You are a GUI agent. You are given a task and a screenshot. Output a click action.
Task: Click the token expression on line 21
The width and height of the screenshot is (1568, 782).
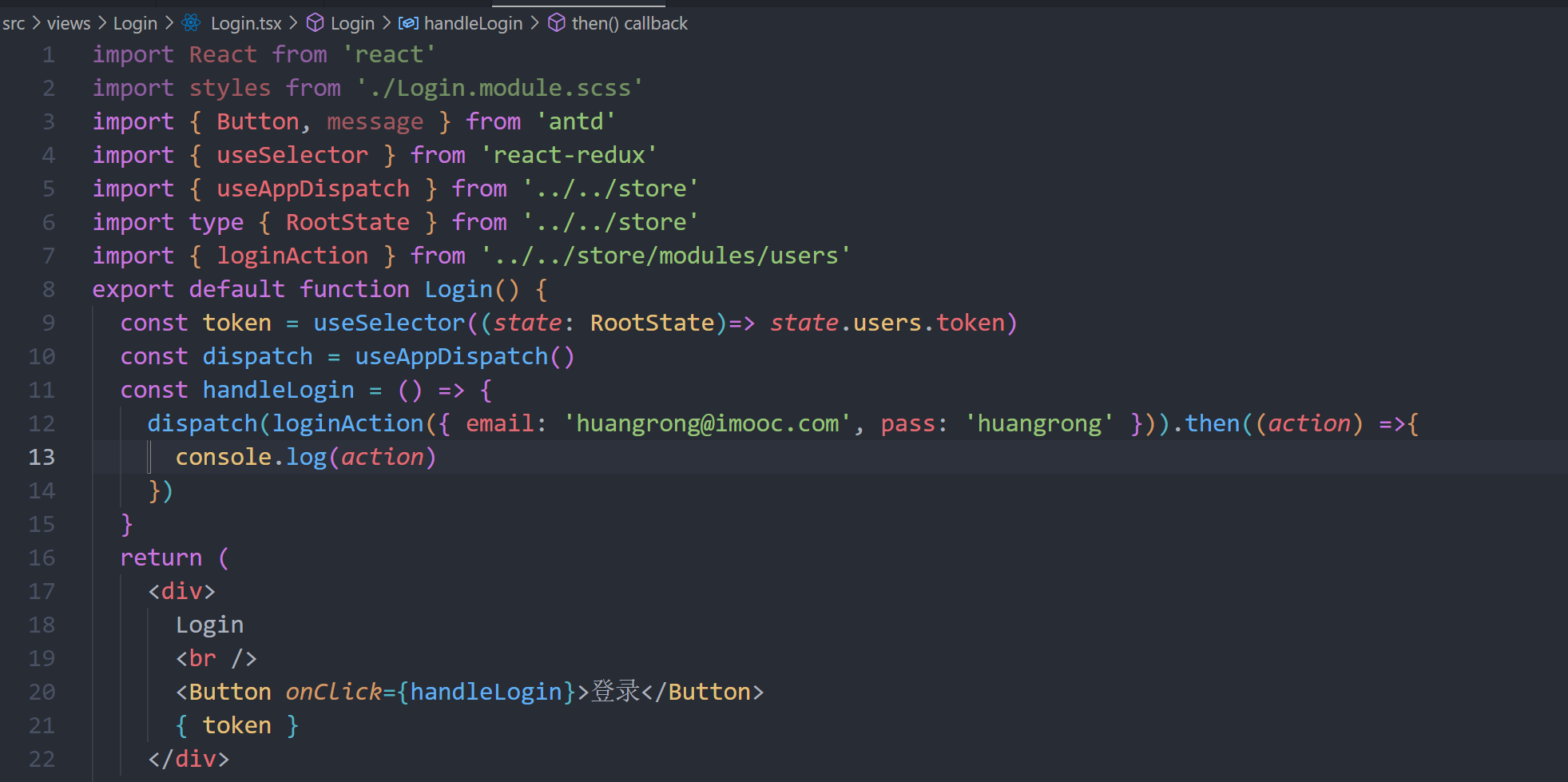[x=236, y=725]
